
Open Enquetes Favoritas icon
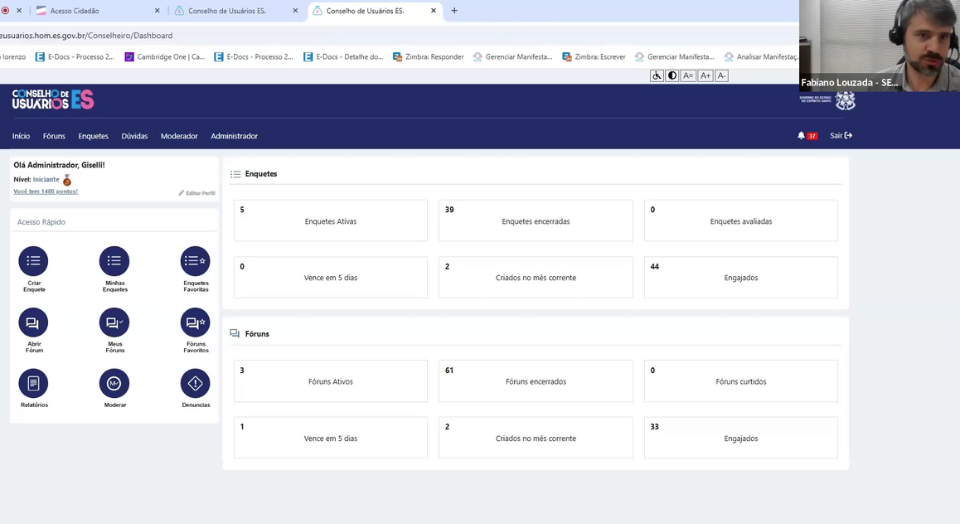(x=195, y=261)
